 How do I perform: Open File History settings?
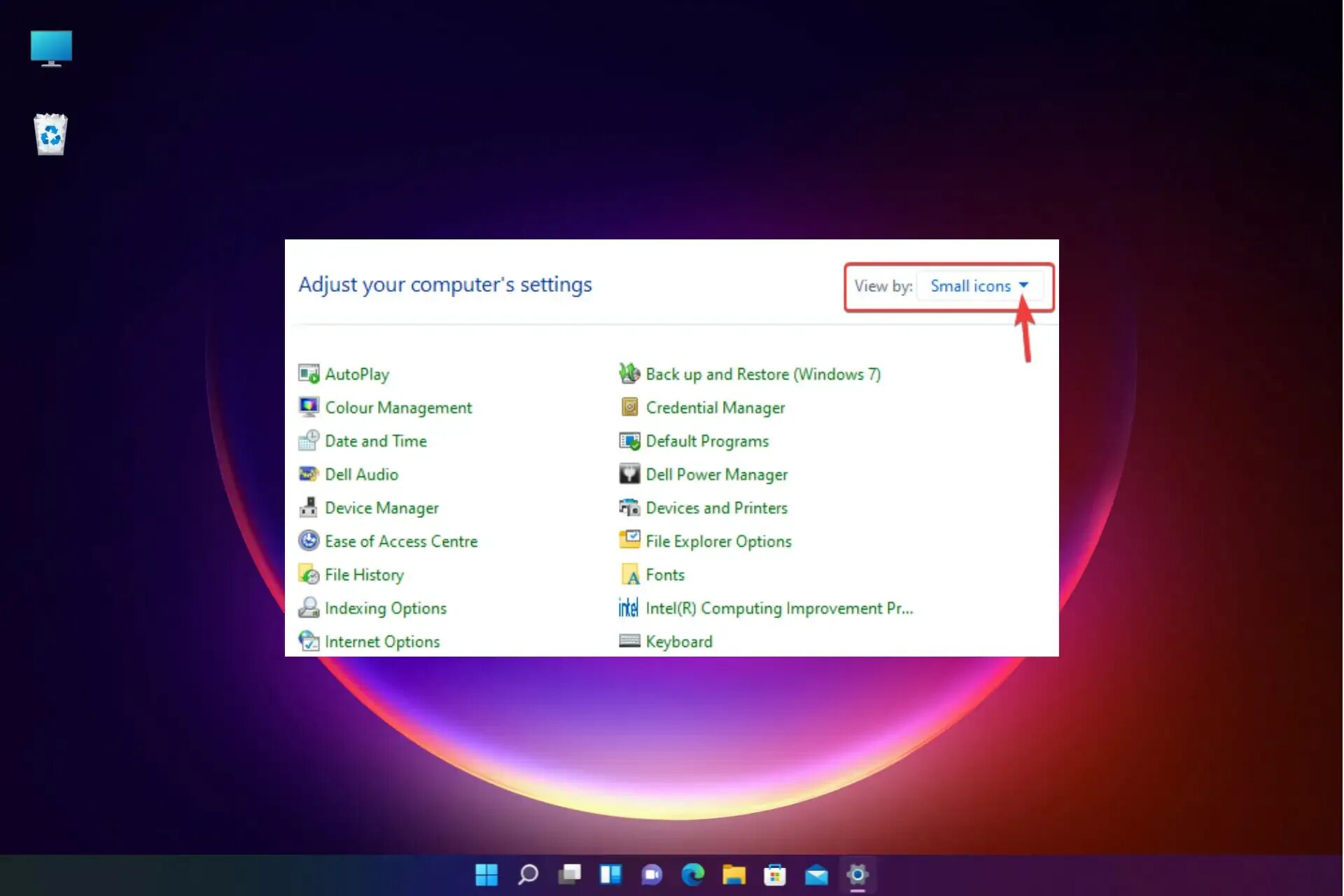364,574
